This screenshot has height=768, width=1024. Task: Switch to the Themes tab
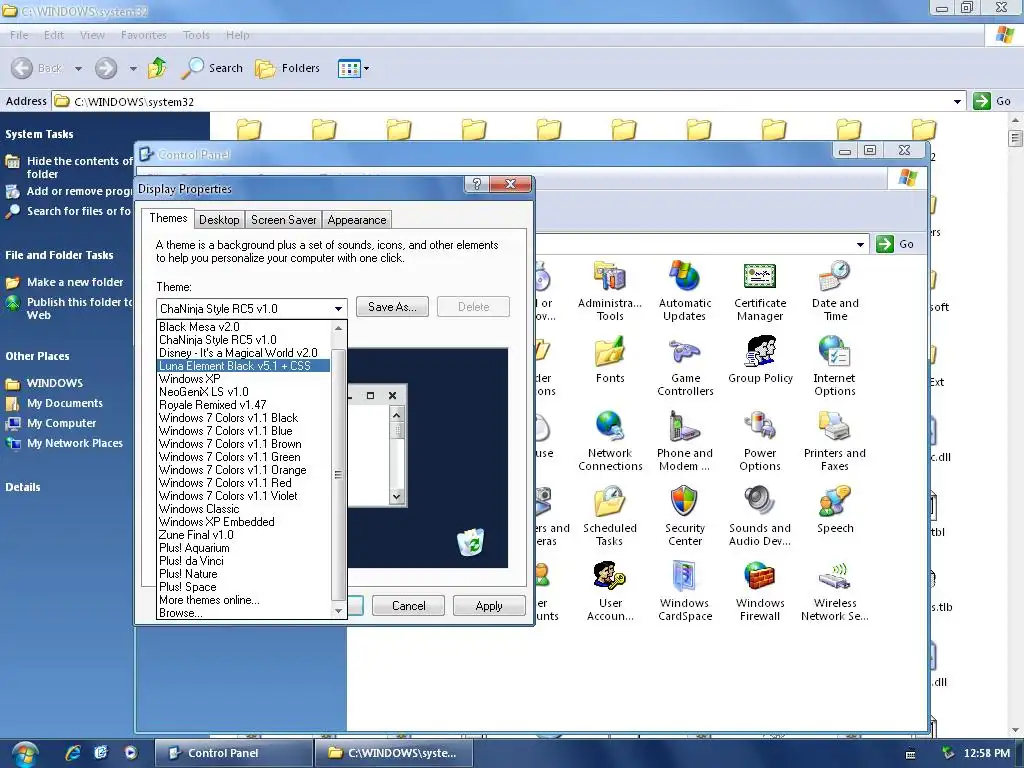pos(168,218)
